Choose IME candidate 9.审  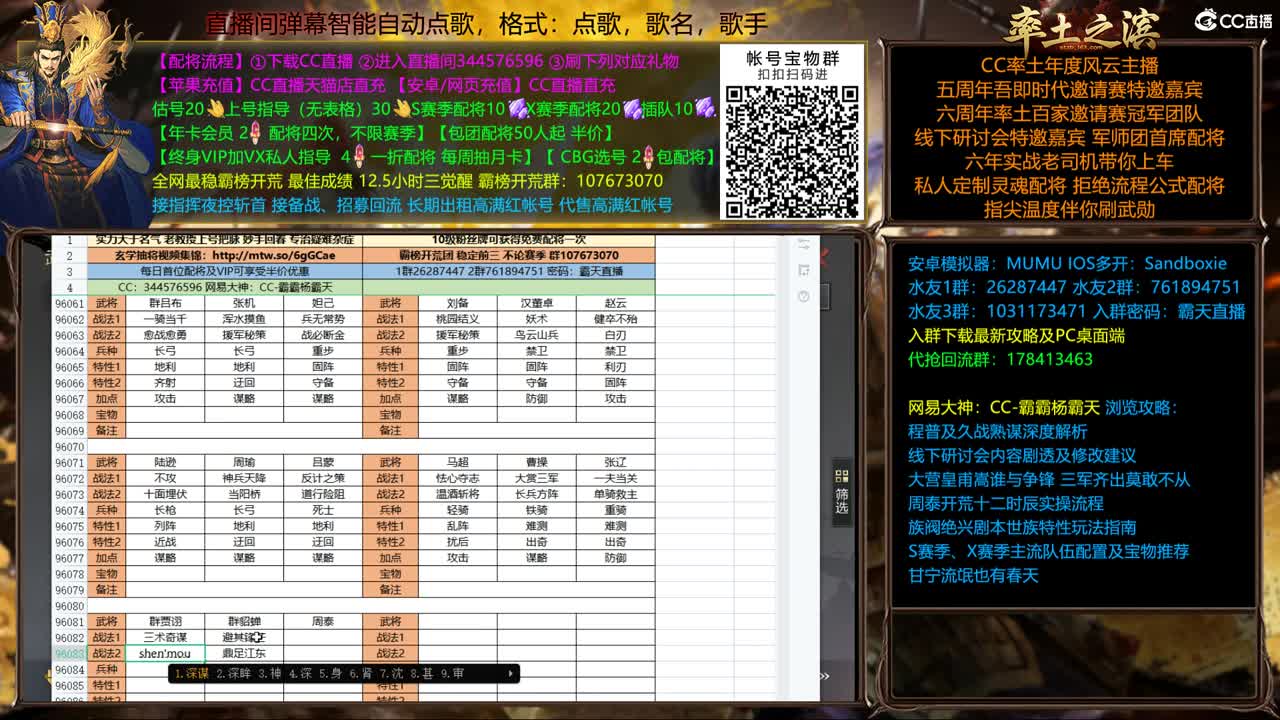click(x=452, y=674)
